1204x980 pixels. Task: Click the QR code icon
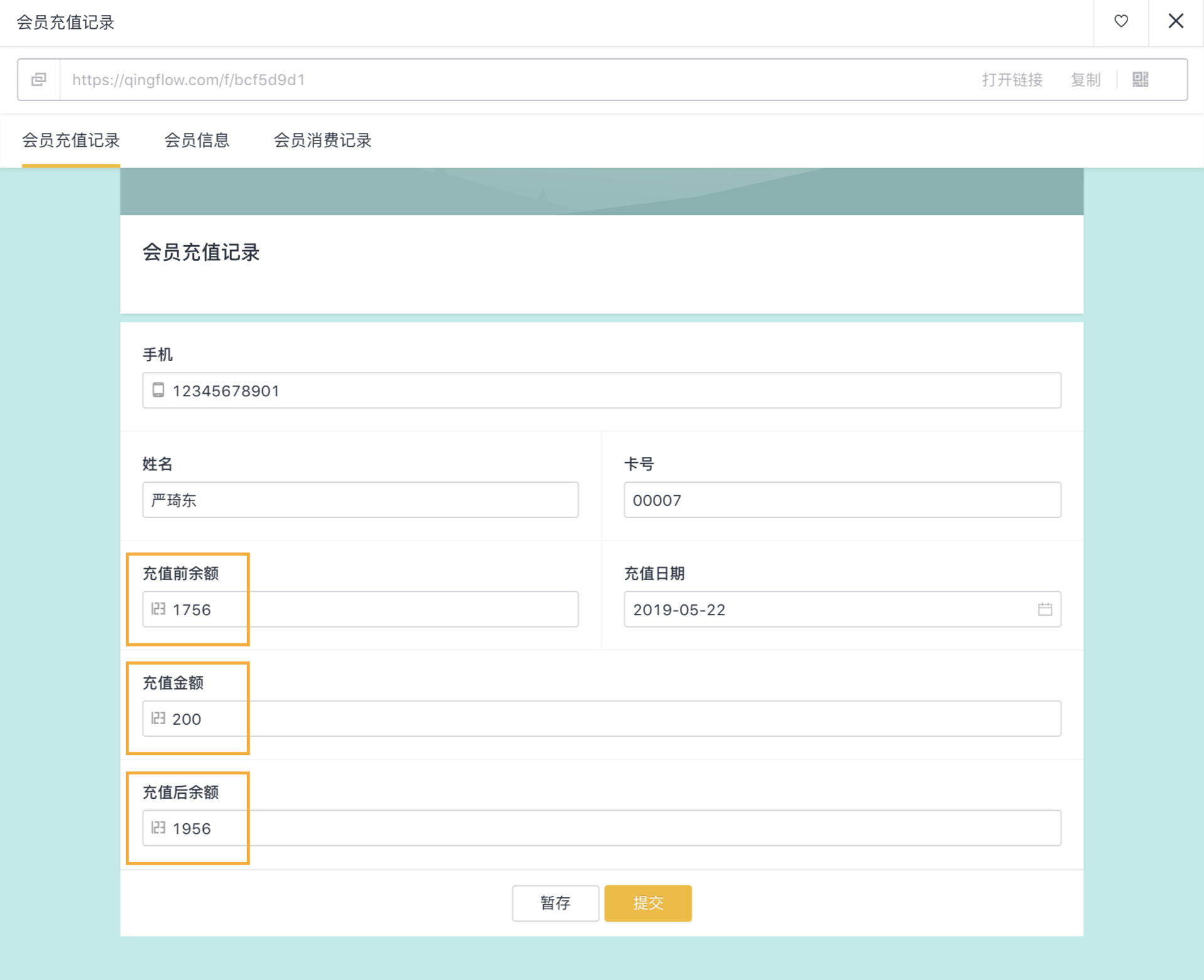1140,80
